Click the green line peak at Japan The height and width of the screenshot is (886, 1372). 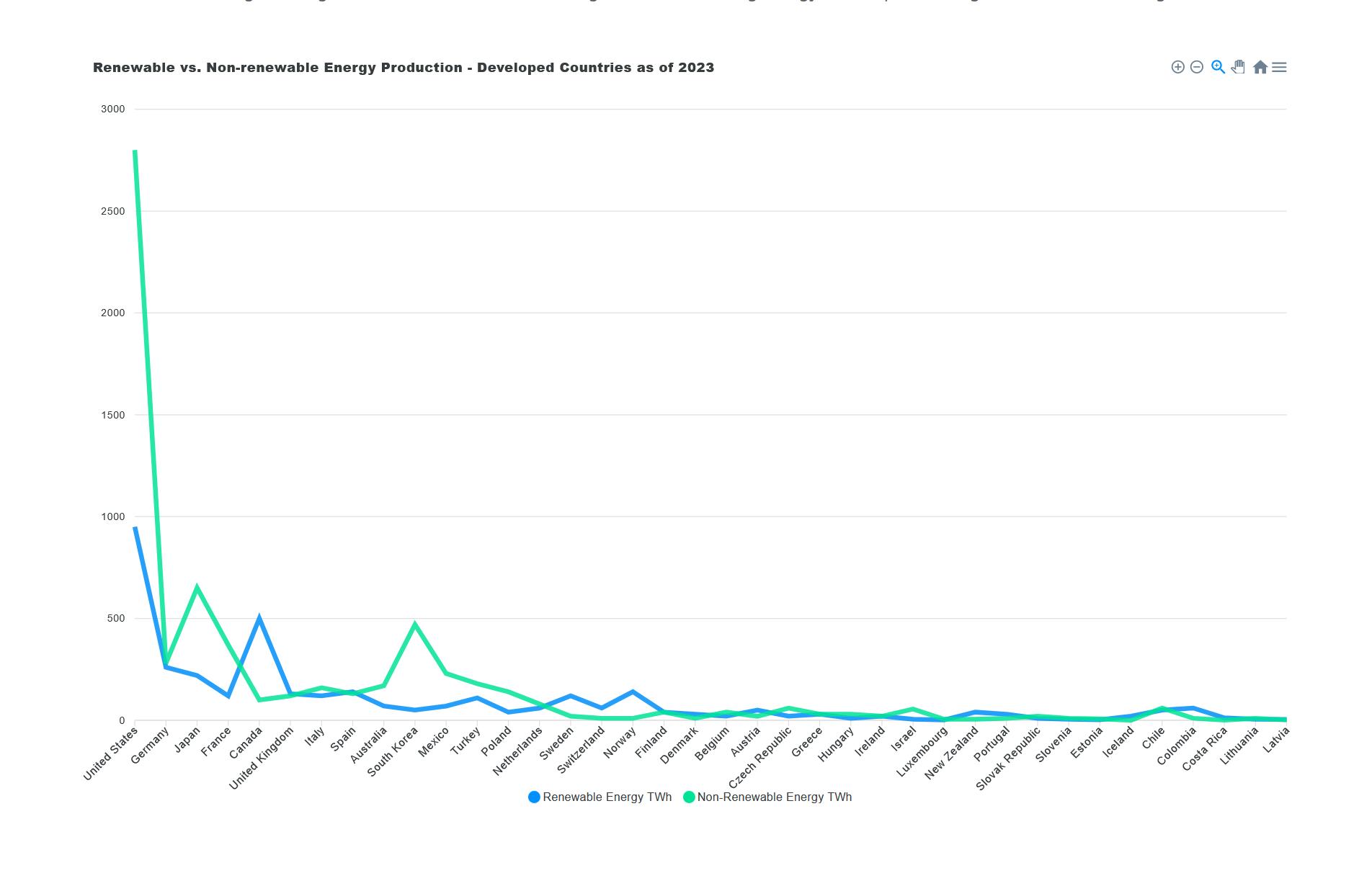pyautogui.click(x=197, y=588)
